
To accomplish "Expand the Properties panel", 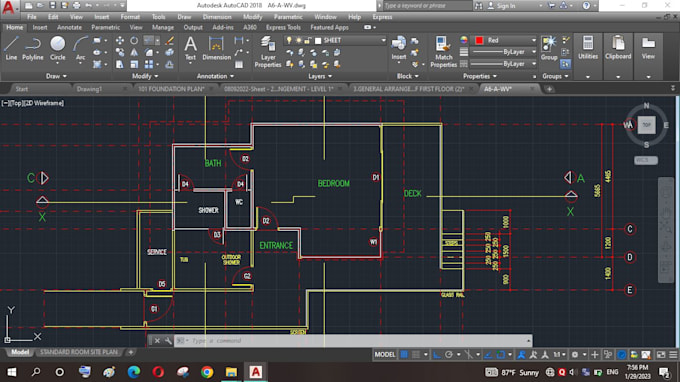I will point(480,76).
